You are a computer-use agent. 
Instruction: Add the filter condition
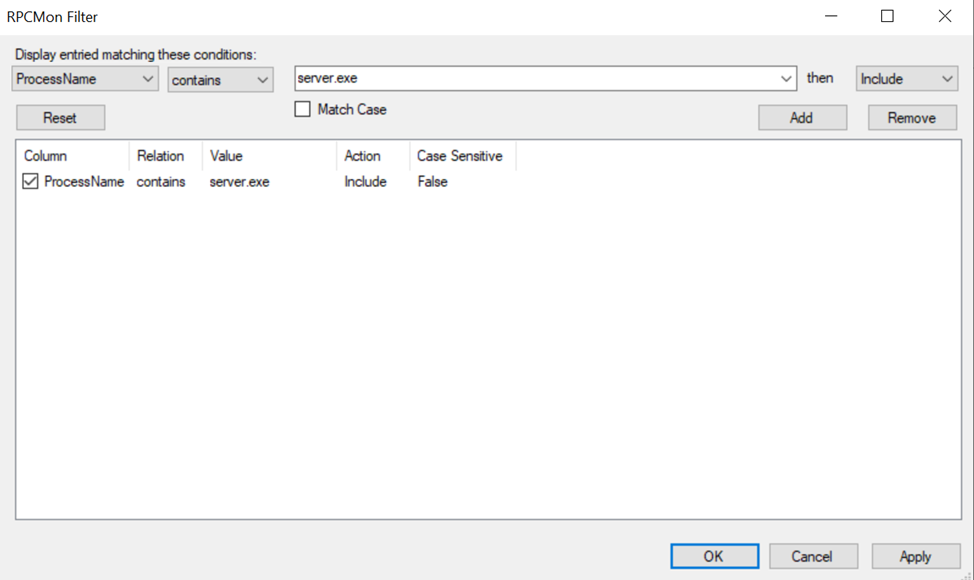pyautogui.click(x=802, y=118)
